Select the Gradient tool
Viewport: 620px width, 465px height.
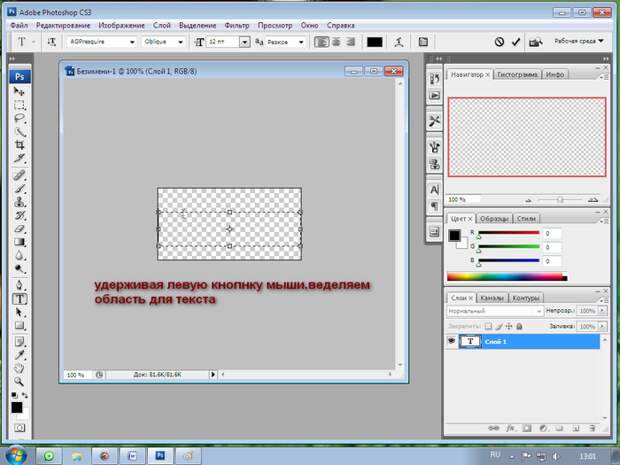(19, 242)
